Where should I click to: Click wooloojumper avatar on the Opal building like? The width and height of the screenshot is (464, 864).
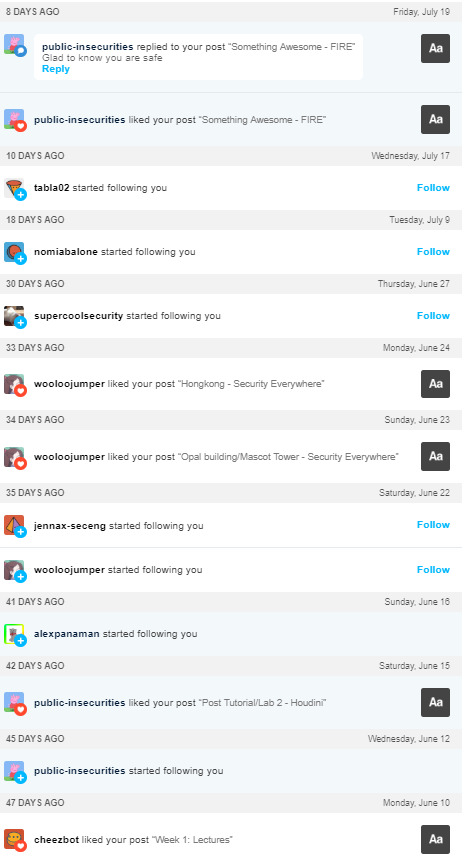coord(14,457)
